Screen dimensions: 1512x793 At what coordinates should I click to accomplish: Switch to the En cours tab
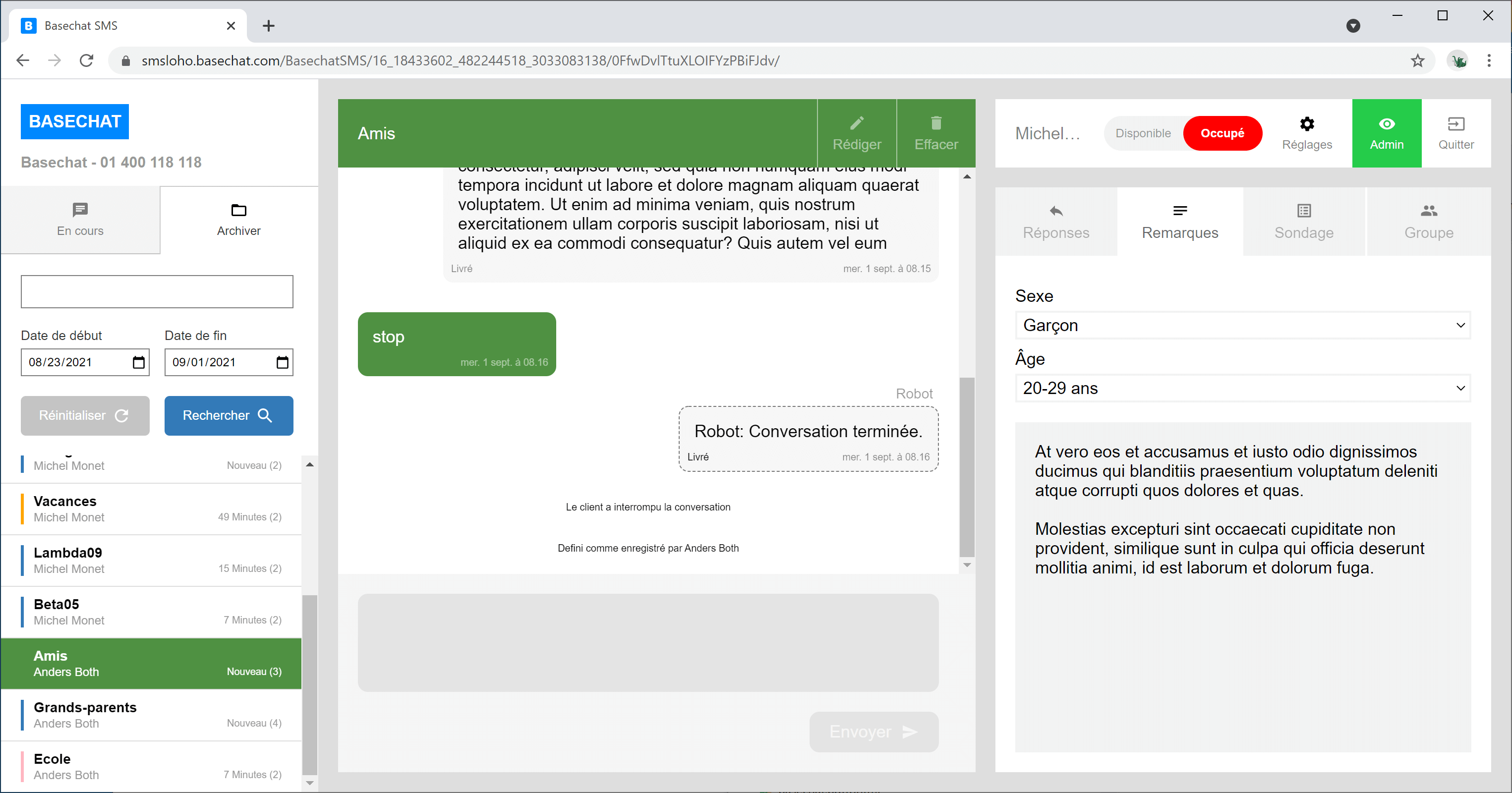(80, 220)
